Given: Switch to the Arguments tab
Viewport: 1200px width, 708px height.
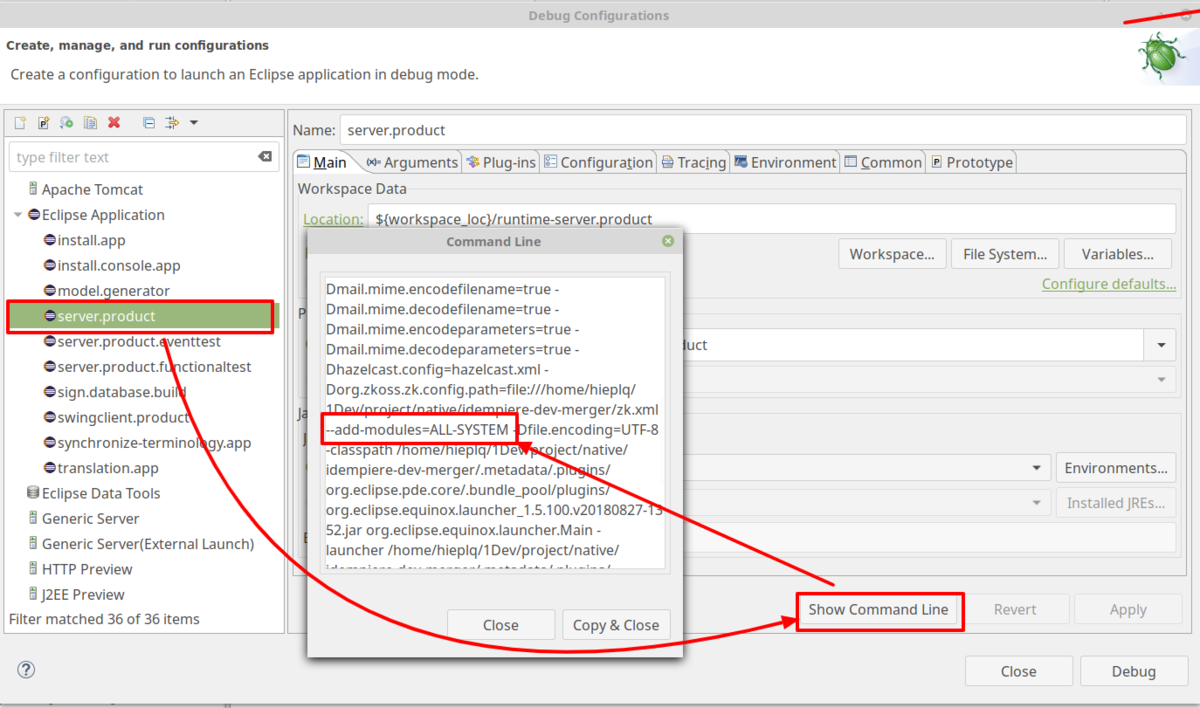Looking at the screenshot, I should tap(411, 162).
